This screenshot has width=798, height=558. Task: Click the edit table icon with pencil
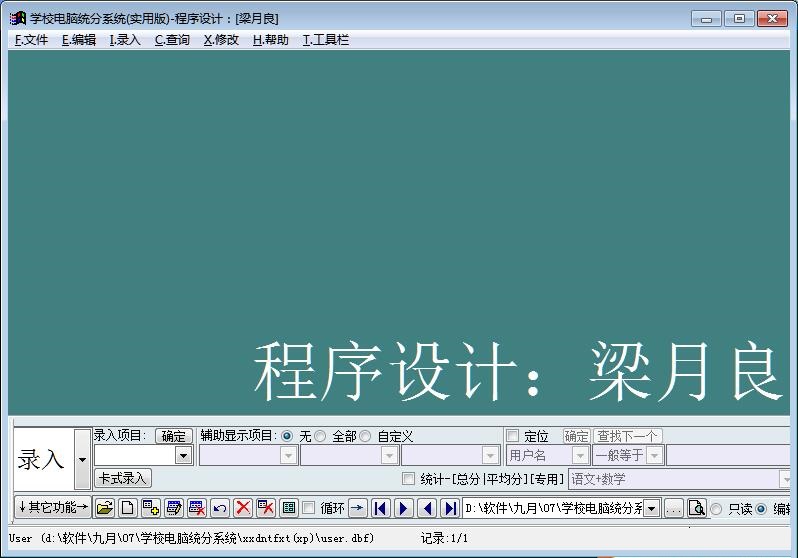click(x=174, y=508)
